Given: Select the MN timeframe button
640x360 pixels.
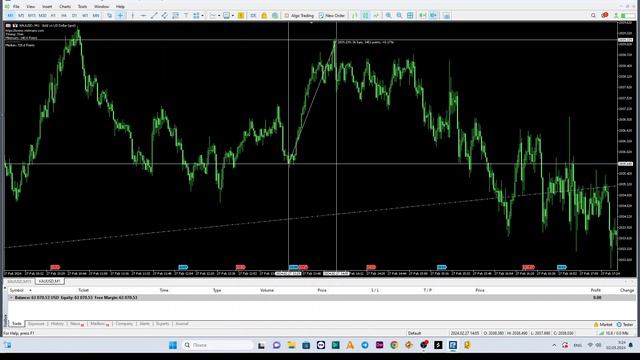Looking at the screenshot, I should tap(96, 16).
